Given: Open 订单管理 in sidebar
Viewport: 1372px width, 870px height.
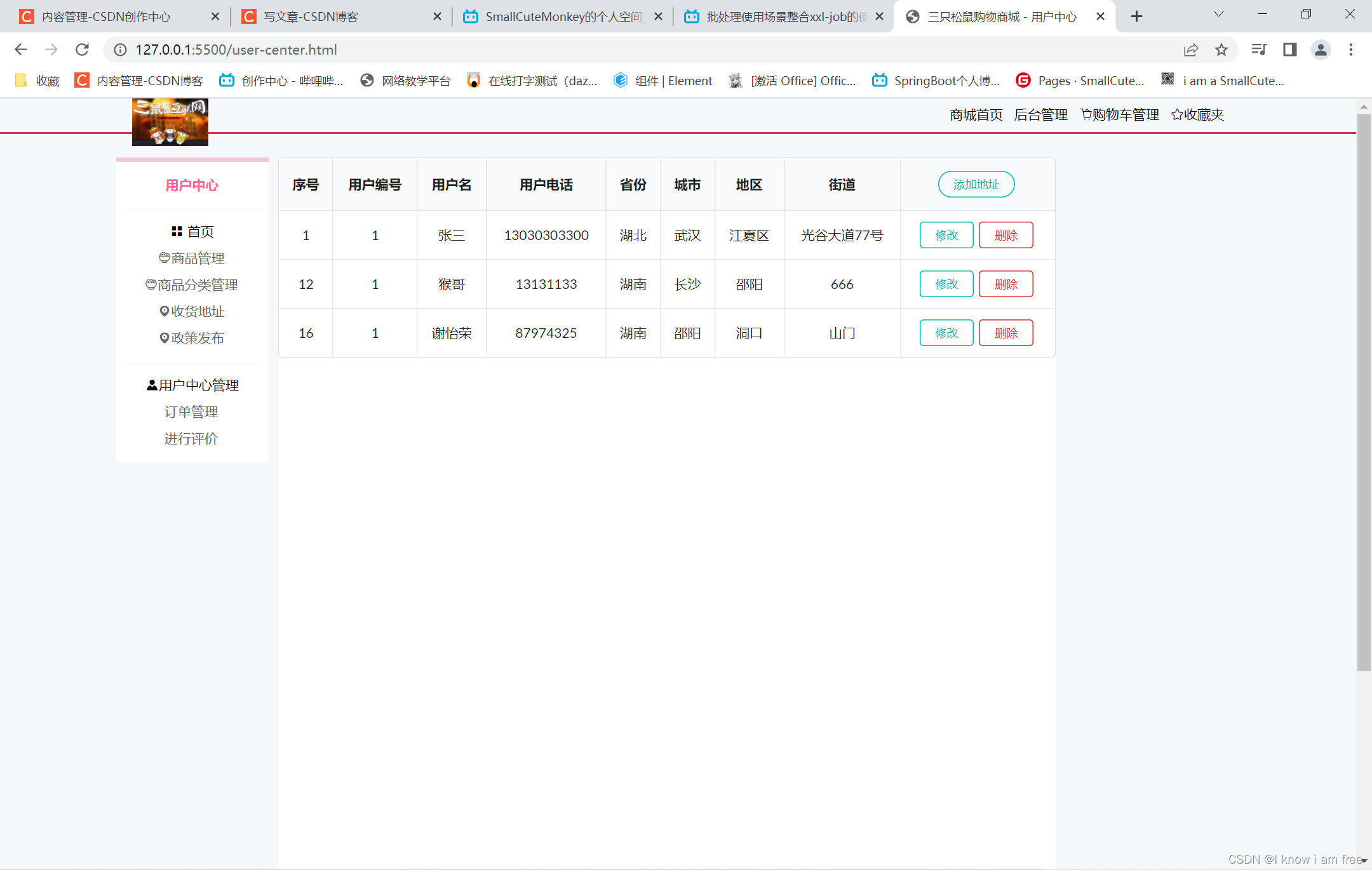Looking at the screenshot, I should [x=191, y=412].
